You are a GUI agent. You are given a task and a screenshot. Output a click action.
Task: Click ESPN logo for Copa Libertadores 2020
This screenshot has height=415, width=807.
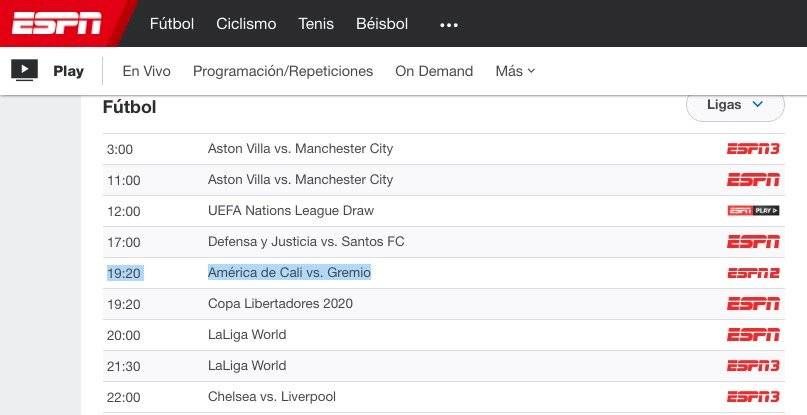pos(752,304)
